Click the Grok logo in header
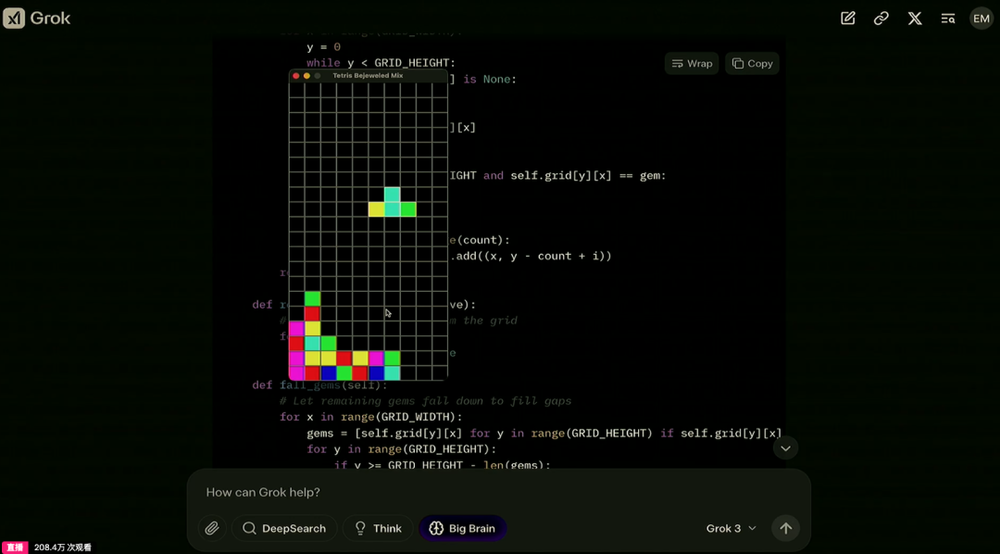The height and width of the screenshot is (554, 1000). (37, 18)
